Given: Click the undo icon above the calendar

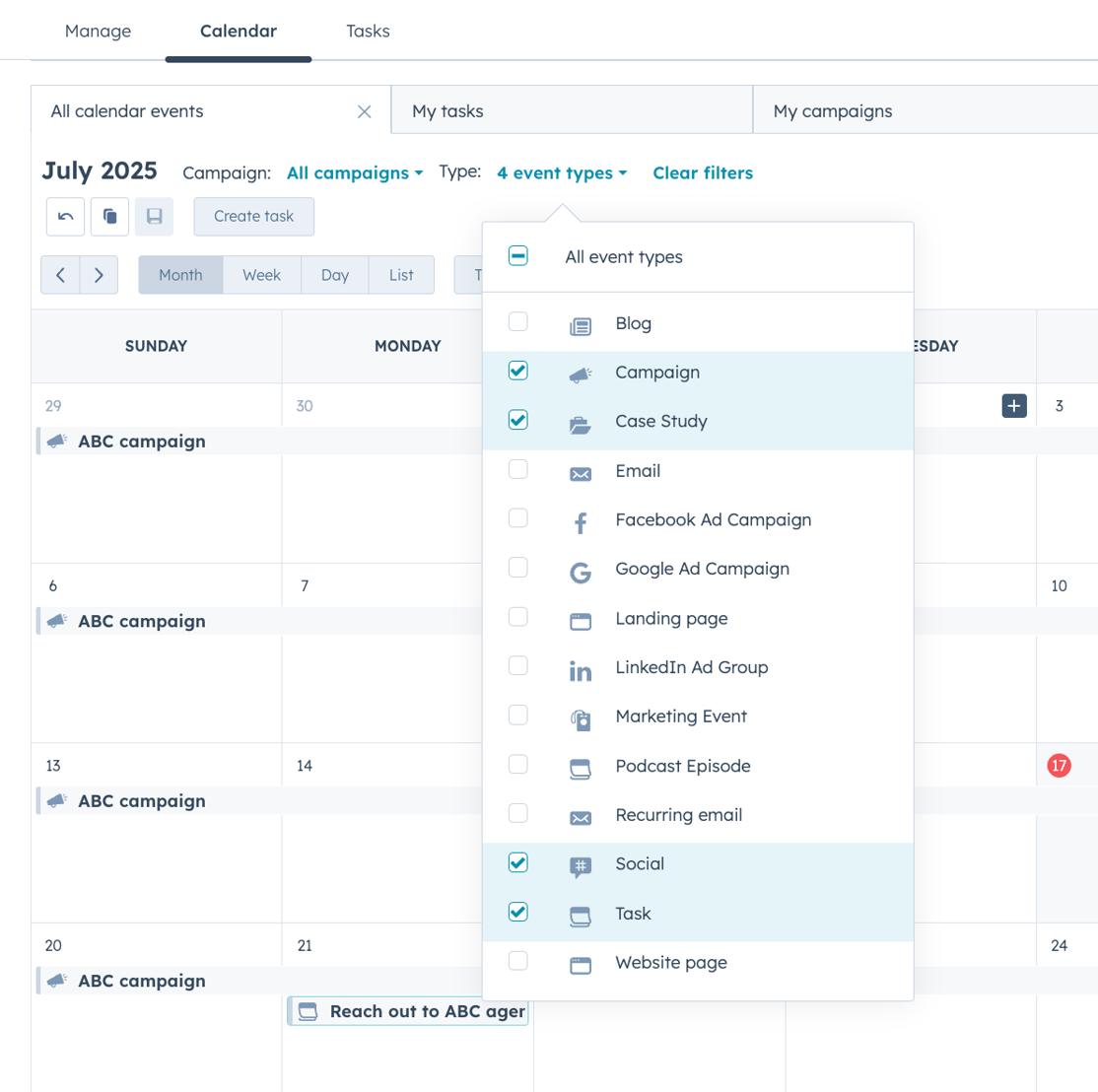Looking at the screenshot, I should pos(64,217).
